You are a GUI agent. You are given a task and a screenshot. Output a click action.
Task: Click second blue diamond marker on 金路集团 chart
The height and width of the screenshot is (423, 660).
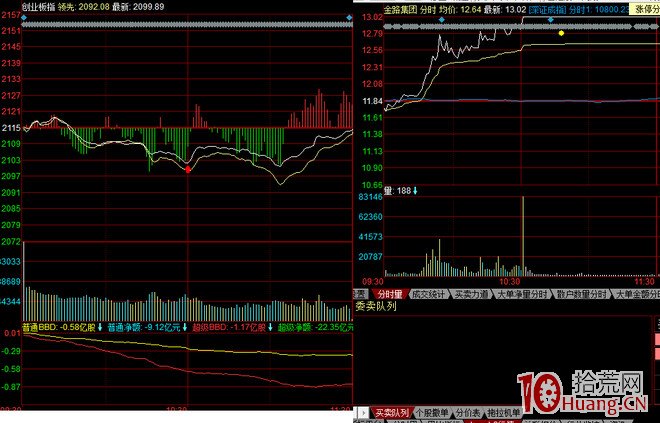[551, 20]
